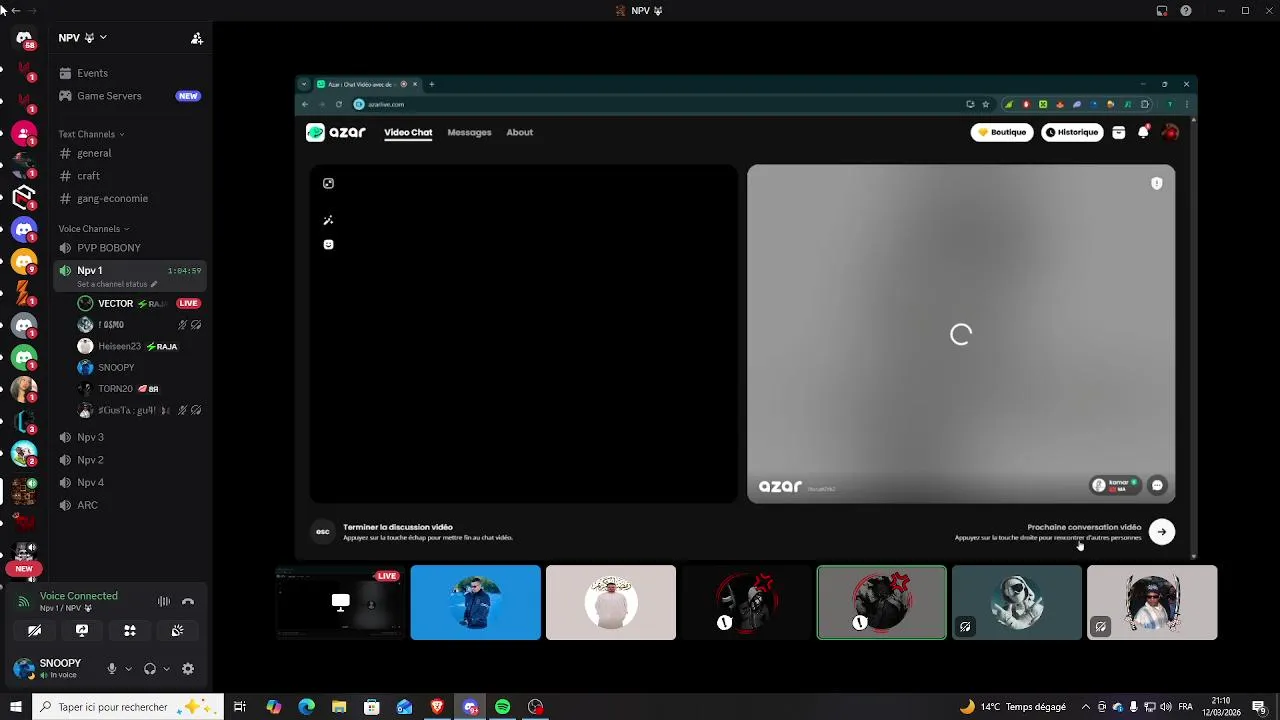Join the Npv 3 voice channel

[130, 437]
